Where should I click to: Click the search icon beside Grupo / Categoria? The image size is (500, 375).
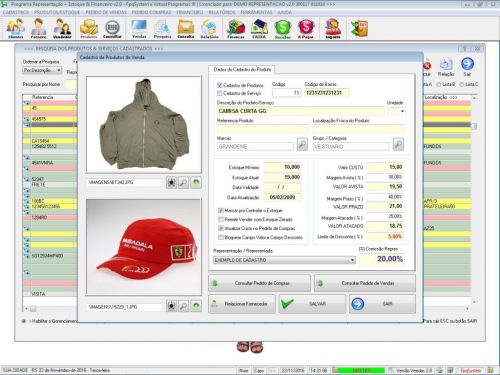(x=398, y=144)
